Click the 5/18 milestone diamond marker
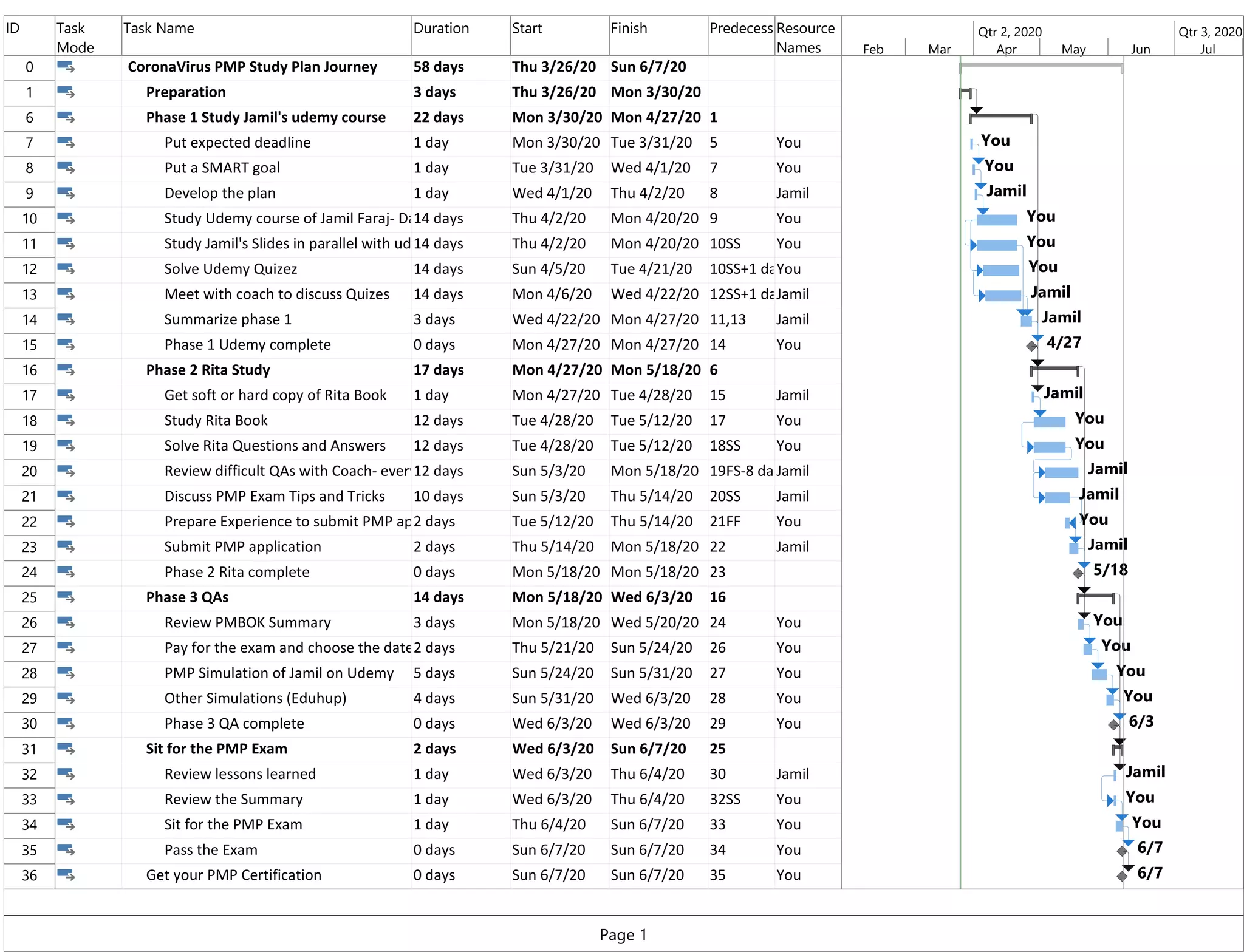This screenshot has width=1244, height=952. pyautogui.click(x=1078, y=573)
